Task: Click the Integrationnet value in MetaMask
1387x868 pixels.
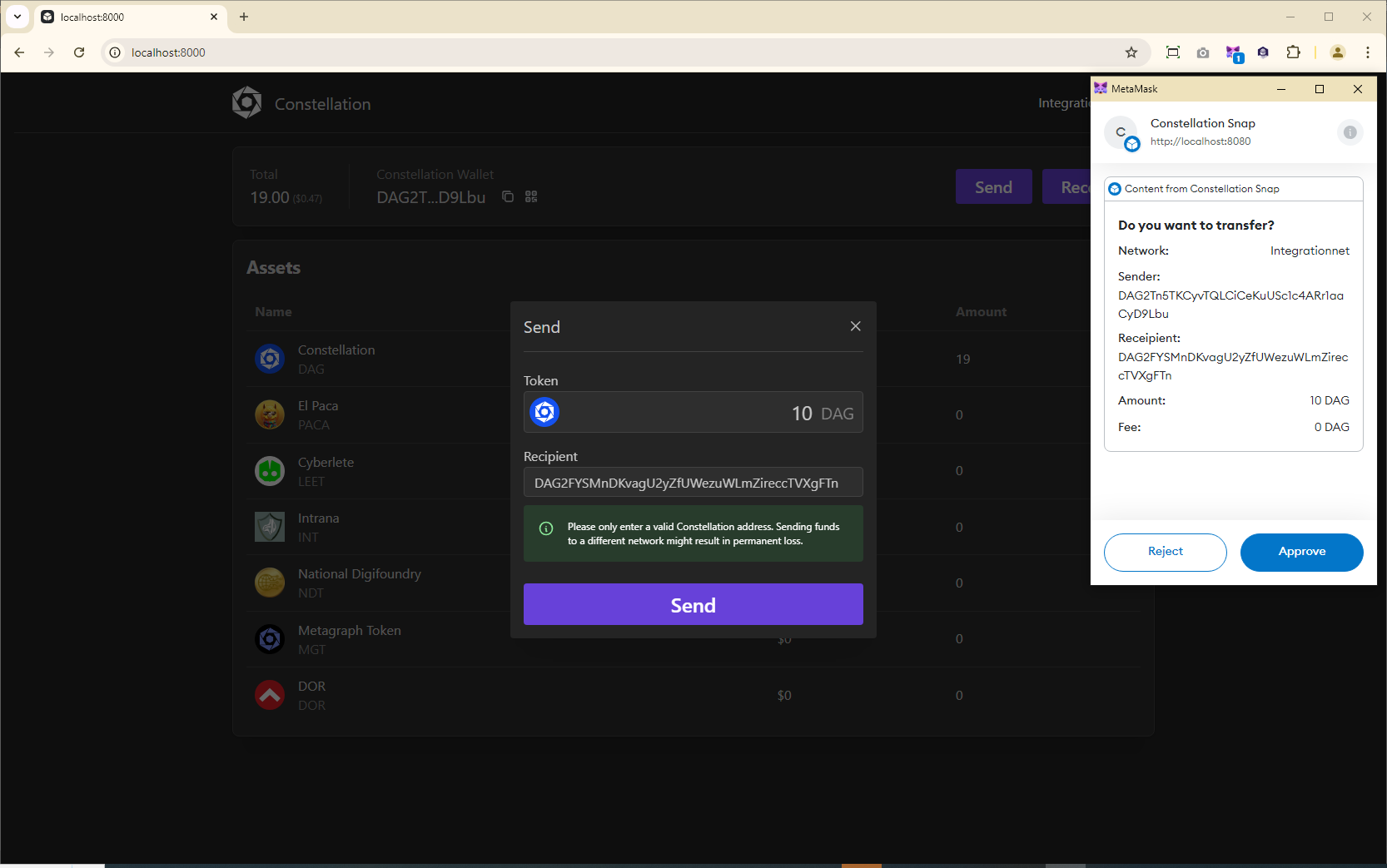Action: pyautogui.click(x=1310, y=250)
